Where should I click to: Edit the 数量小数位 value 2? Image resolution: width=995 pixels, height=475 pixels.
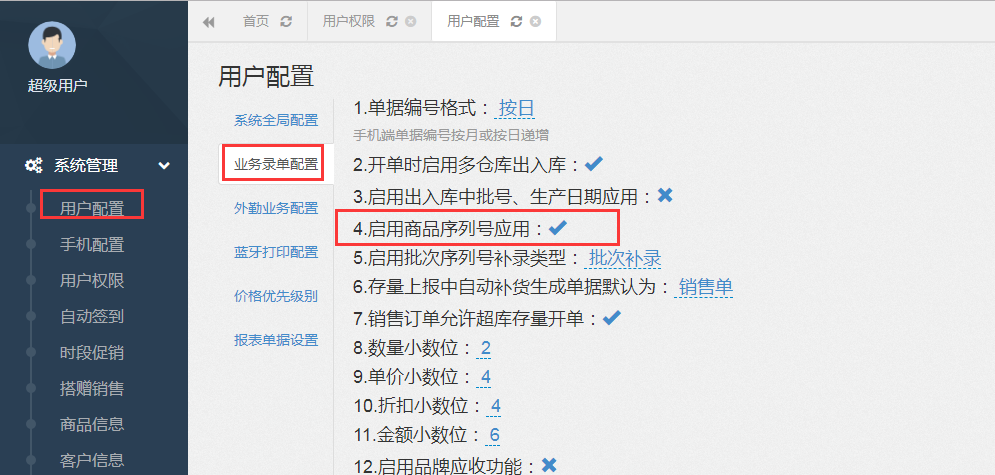(486, 348)
